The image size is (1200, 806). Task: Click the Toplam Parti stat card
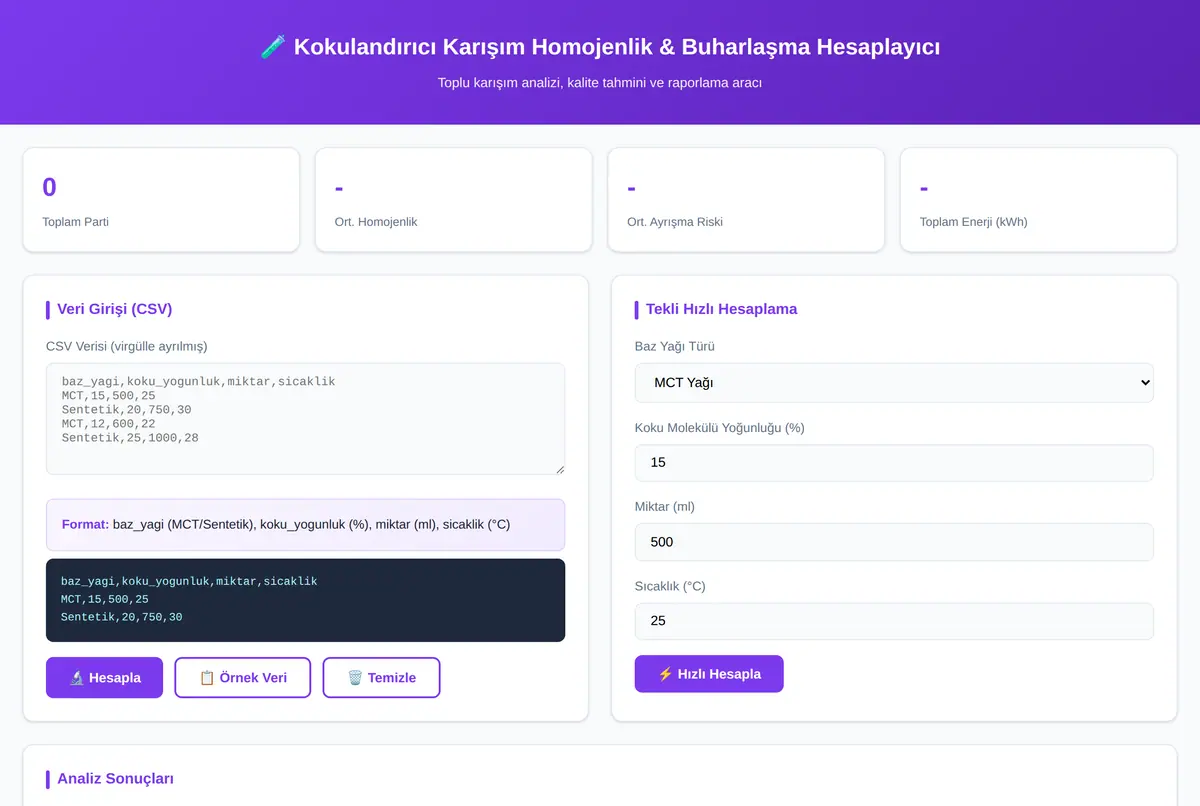coord(161,200)
